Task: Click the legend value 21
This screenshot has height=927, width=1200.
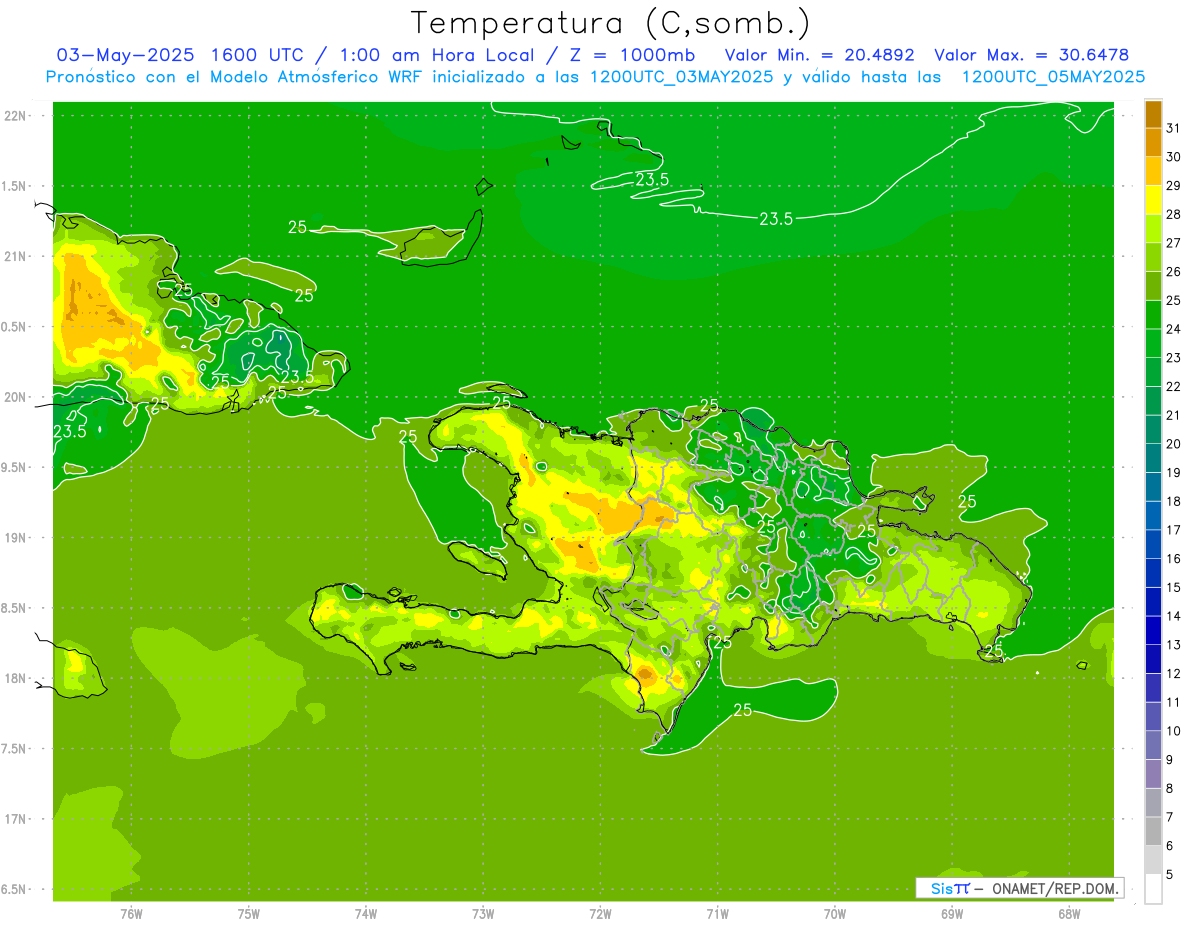Action: point(1173,416)
